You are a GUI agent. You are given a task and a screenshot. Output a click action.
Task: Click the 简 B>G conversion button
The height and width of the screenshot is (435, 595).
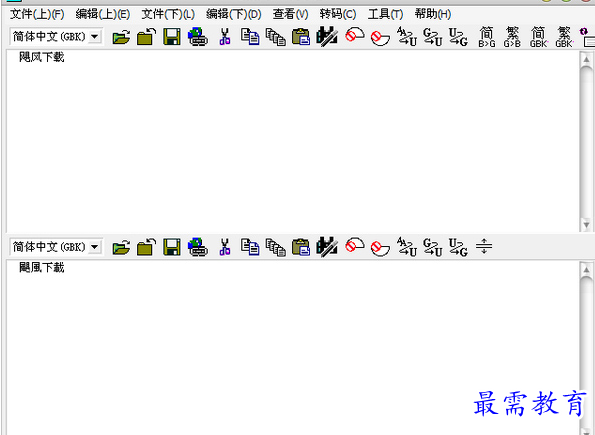tap(486, 37)
